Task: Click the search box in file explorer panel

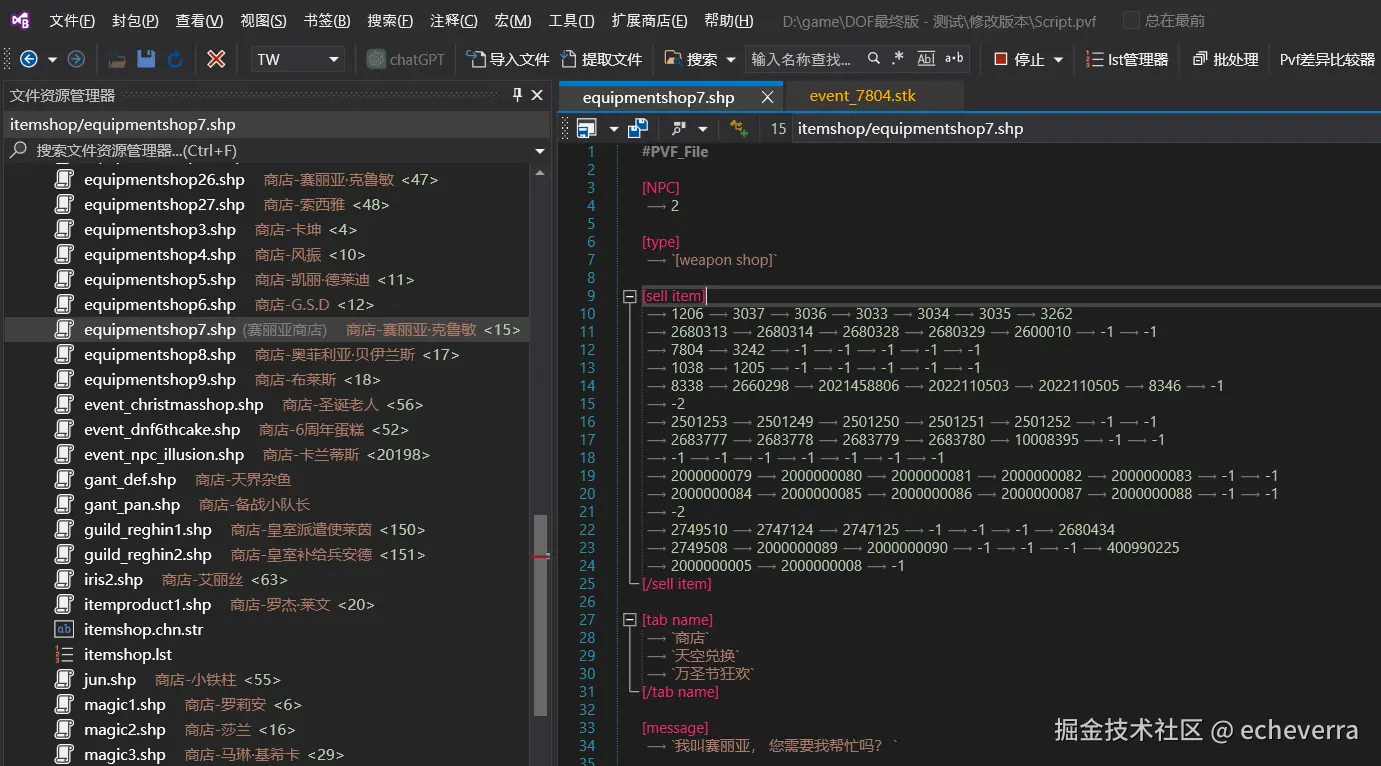Action: [268, 150]
